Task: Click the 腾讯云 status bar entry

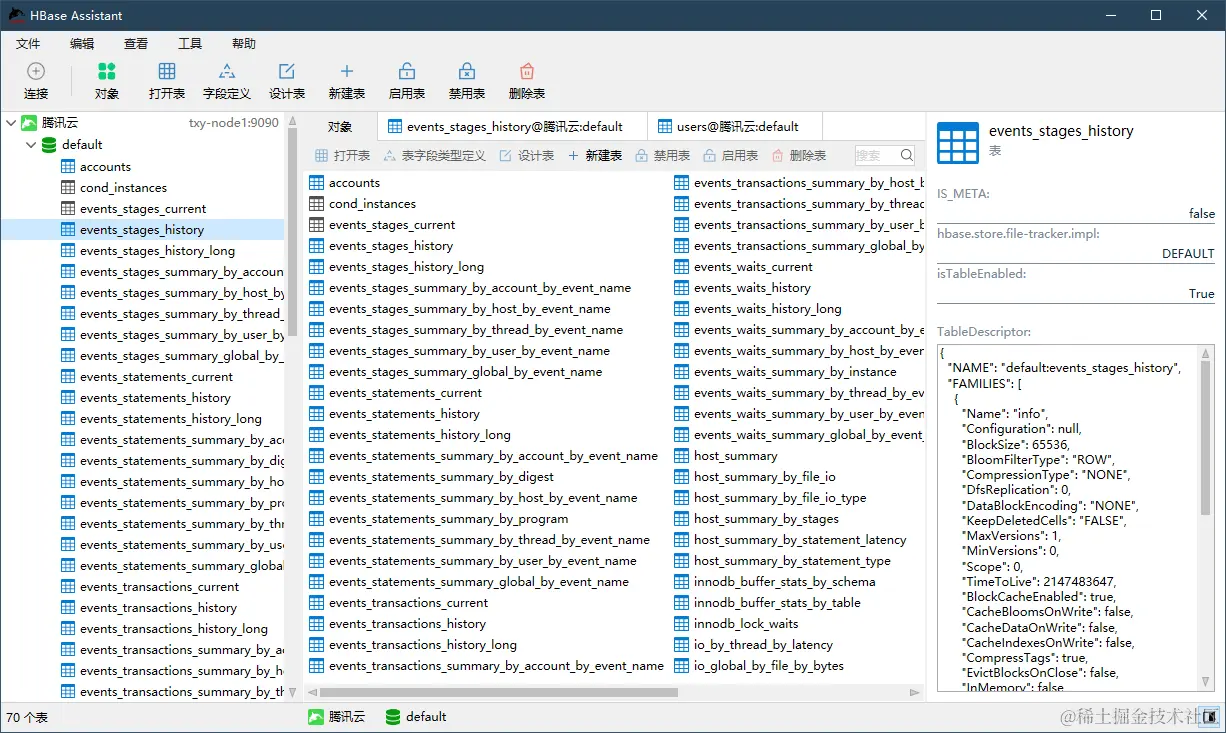Action: [x=337, y=717]
